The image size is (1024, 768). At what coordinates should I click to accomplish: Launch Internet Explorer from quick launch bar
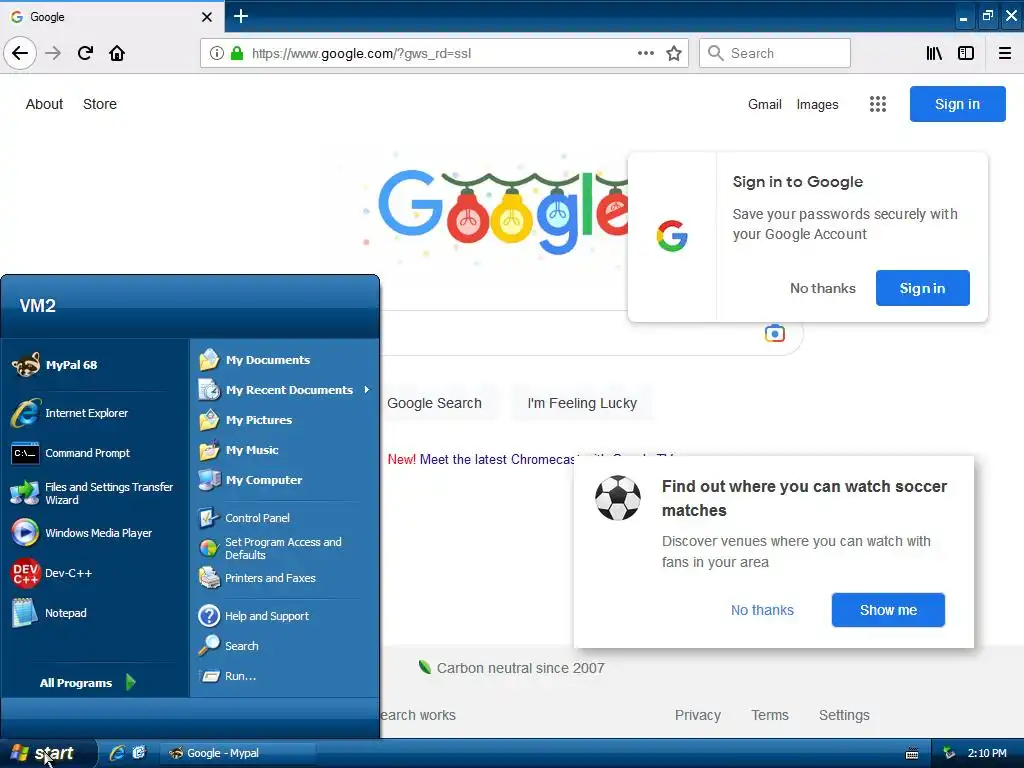(x=118, y=753)
